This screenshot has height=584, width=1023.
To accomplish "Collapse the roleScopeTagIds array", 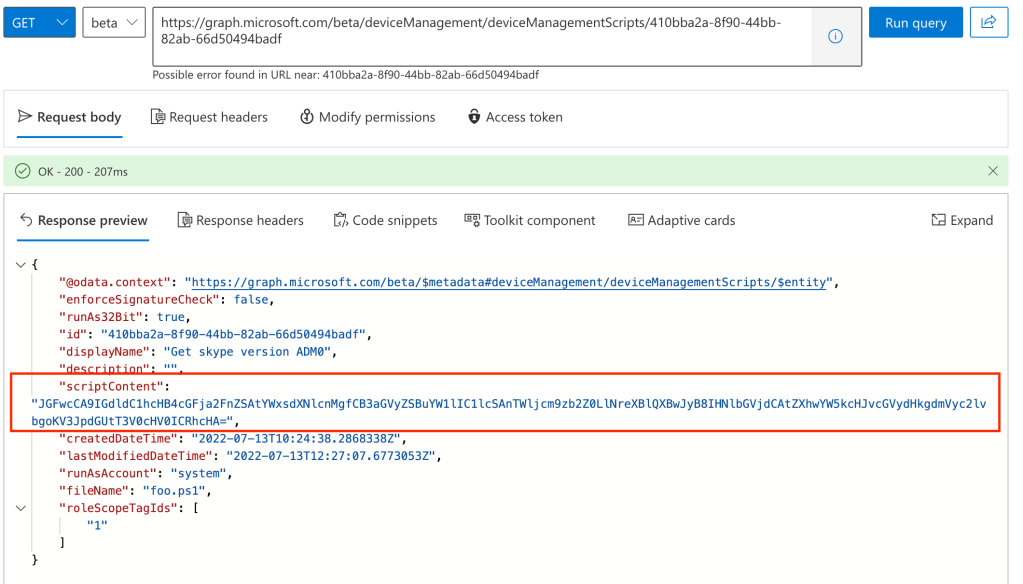I will (22, 508).
